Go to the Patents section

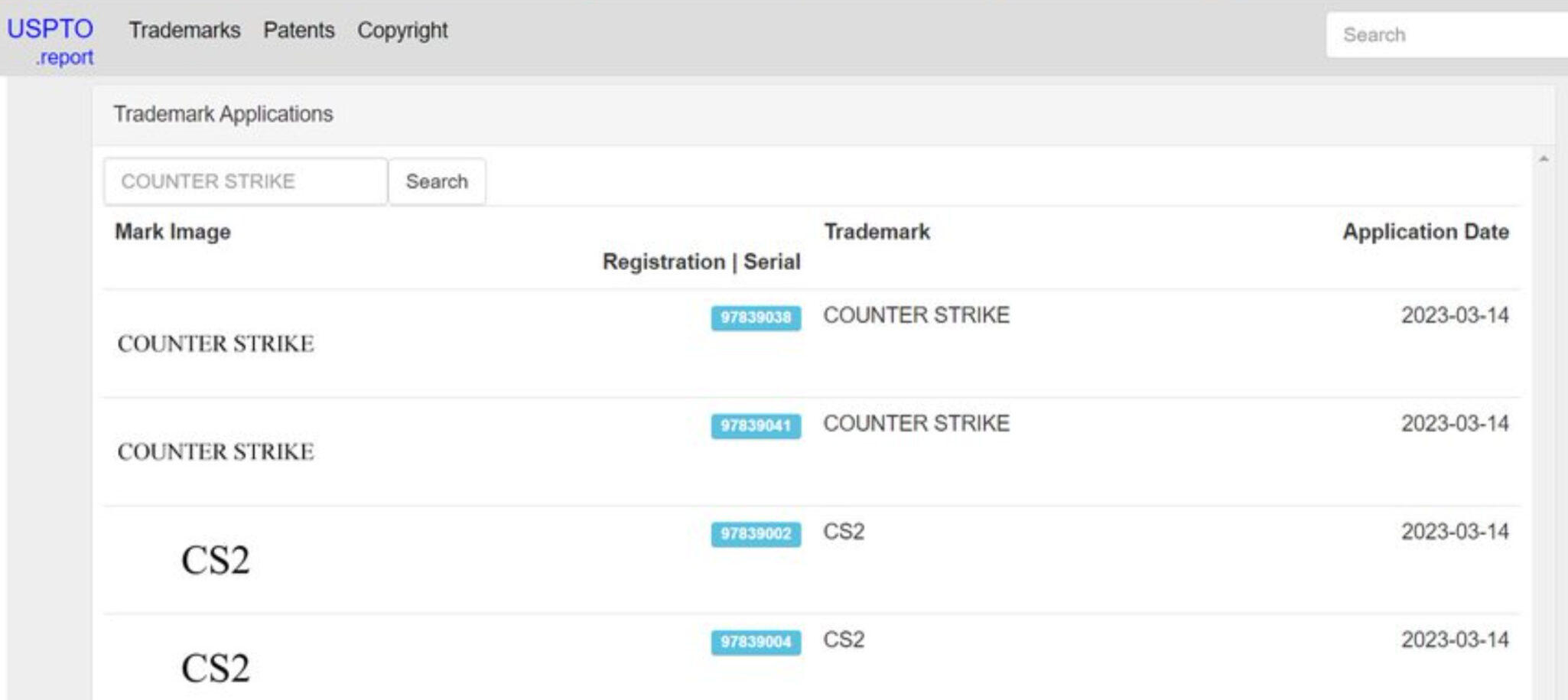(299, 31)
